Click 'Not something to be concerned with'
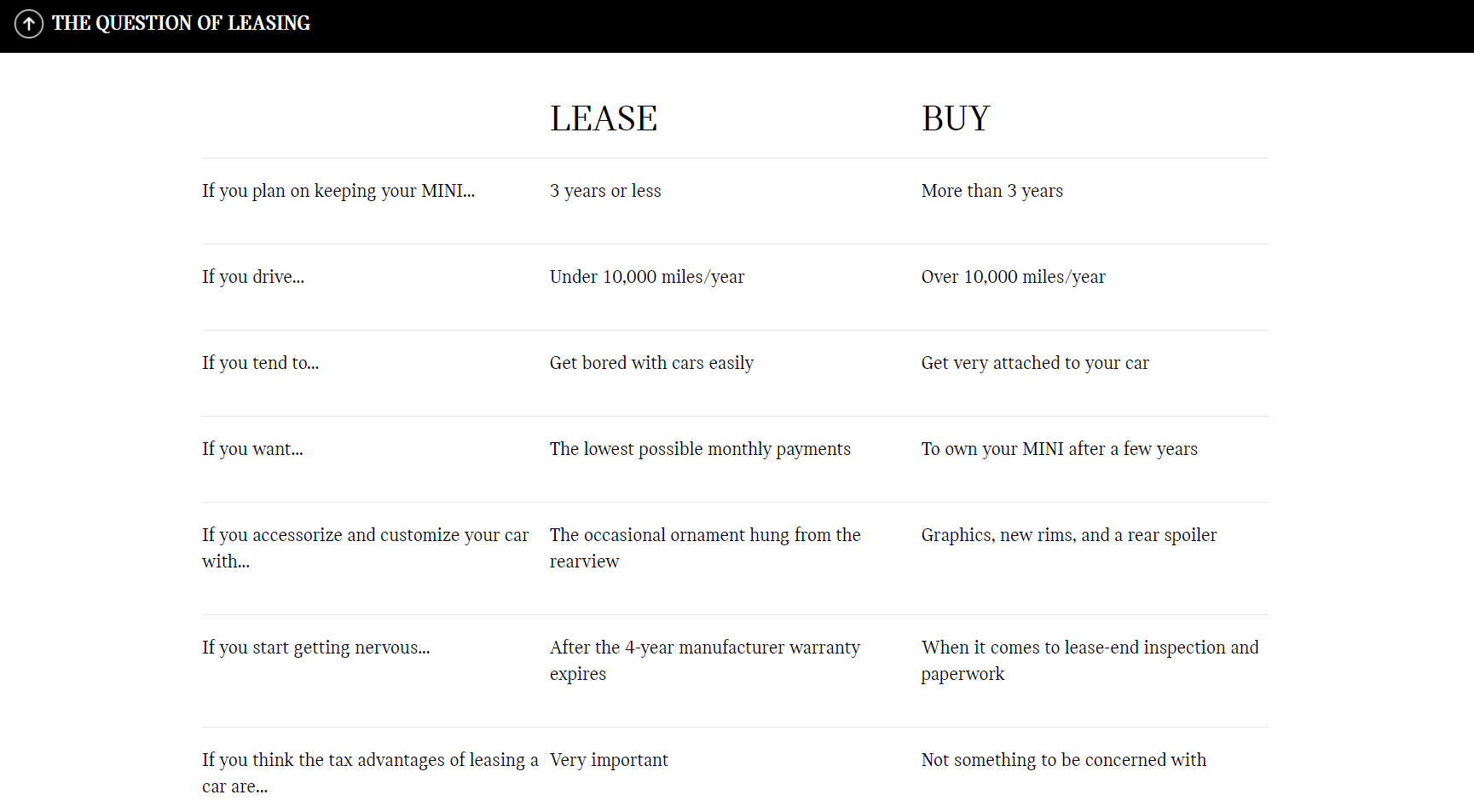 (x=1064, y=760)
